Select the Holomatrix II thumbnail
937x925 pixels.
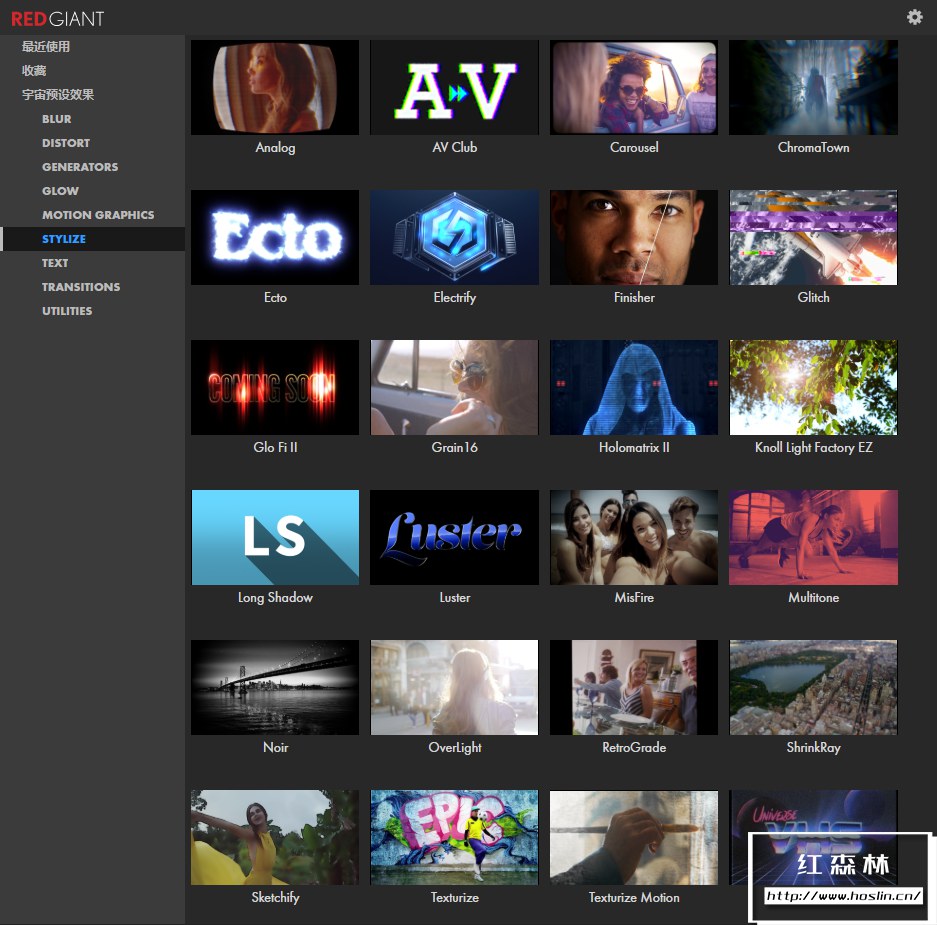point(633,387)
